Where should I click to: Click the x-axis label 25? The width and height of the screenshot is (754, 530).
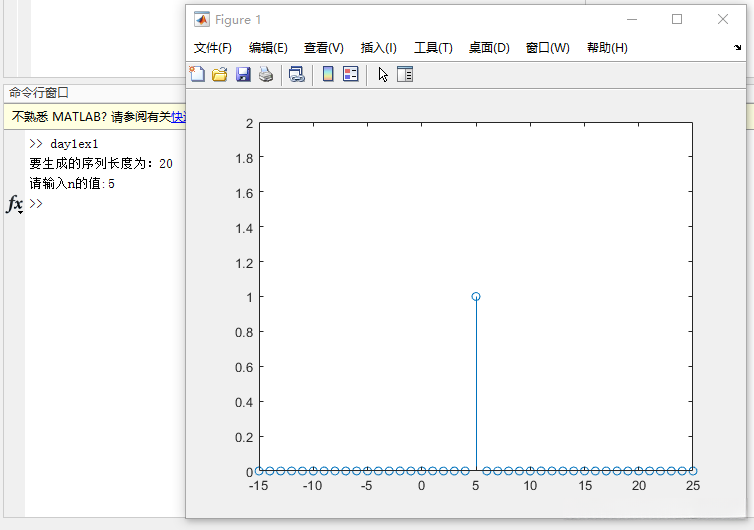click(x=692, y=486)
